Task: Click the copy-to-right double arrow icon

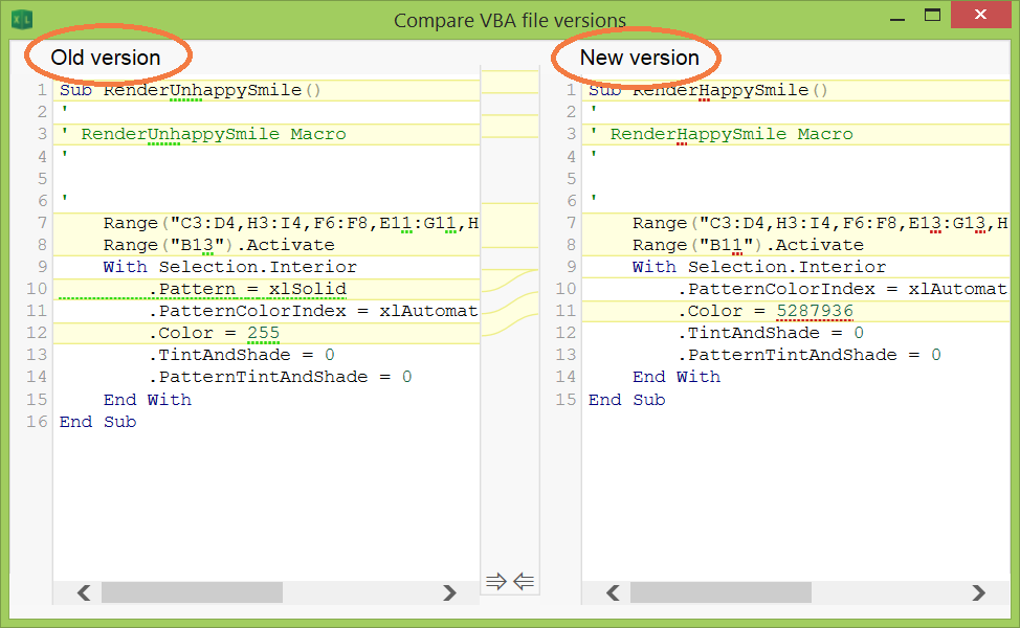Action: tap(496, 581)
